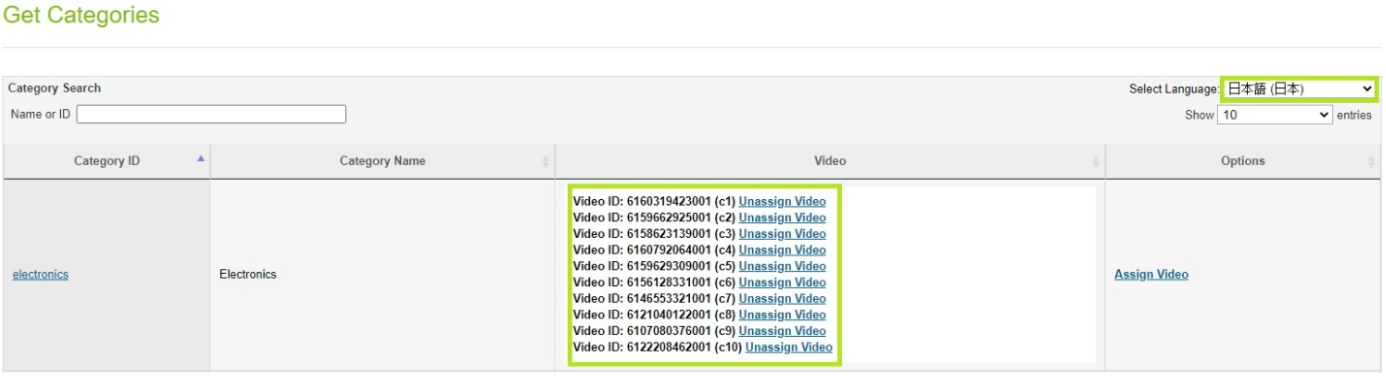Screen dimensions: 1386x380
Task: Unassign video 6122208462001 (c10)
Action: pyautogui.click(x=789, y=347)
